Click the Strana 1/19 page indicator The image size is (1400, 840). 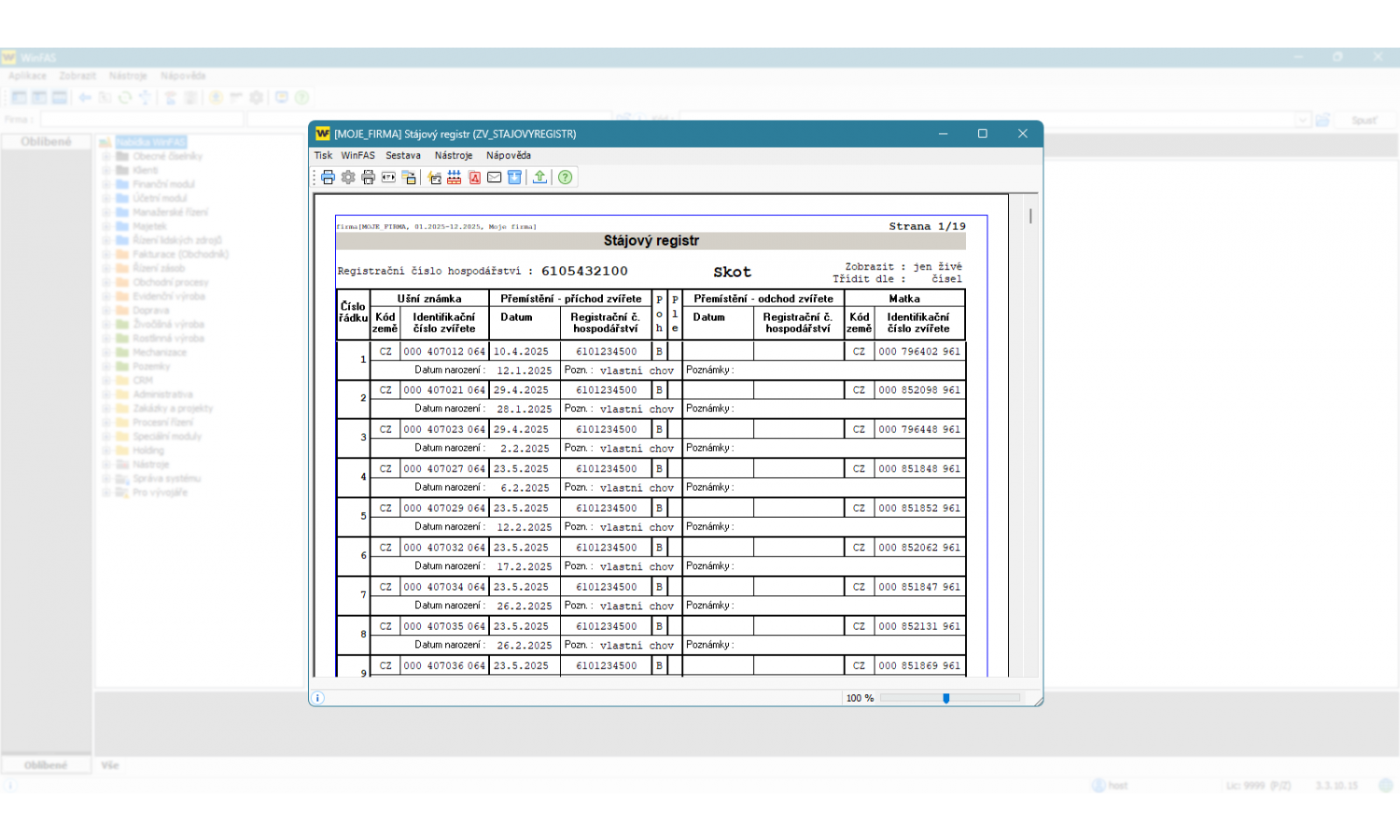[x=927, y=226]
